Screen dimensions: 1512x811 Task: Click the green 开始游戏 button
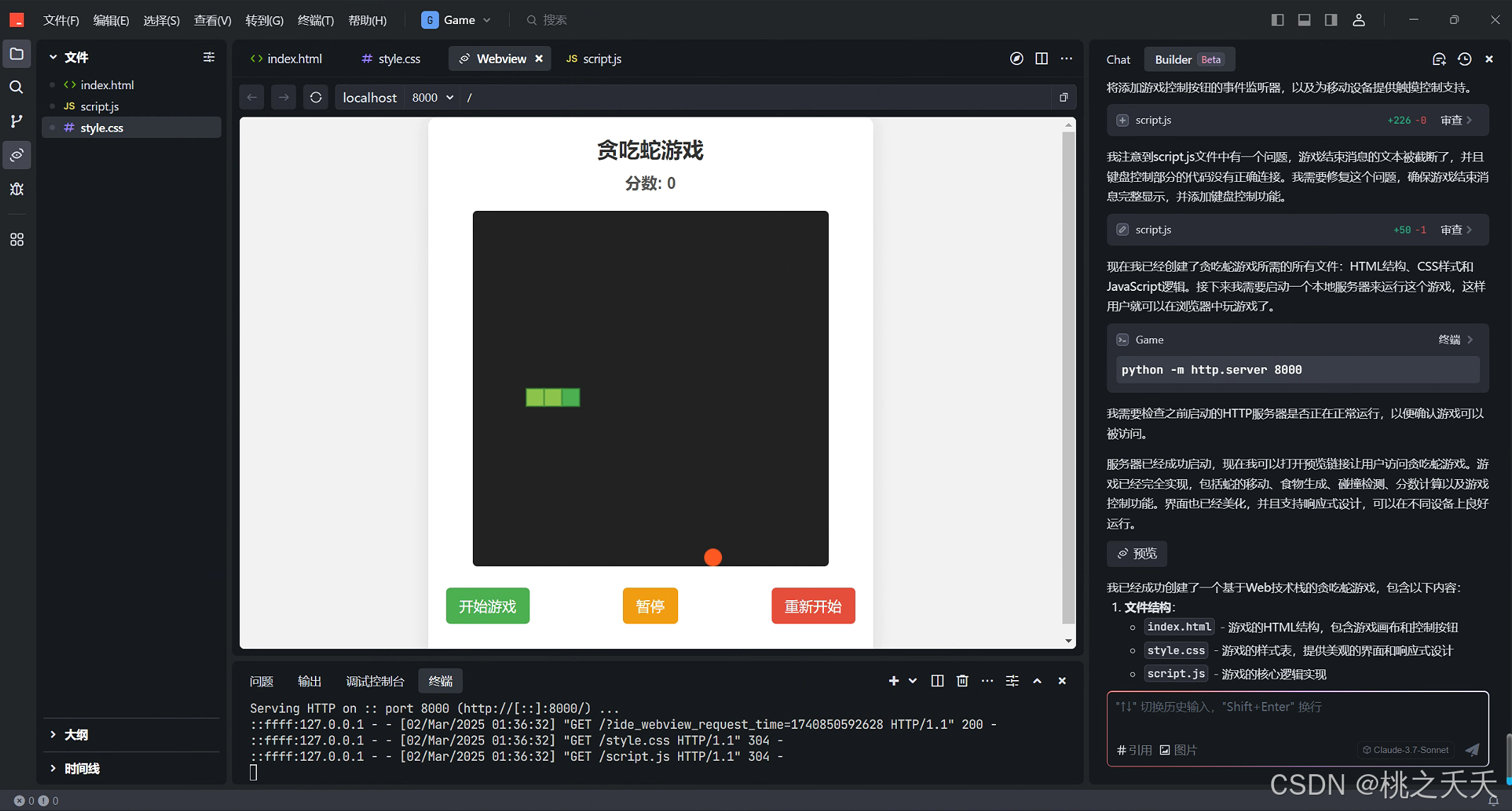tap(488, 606)
